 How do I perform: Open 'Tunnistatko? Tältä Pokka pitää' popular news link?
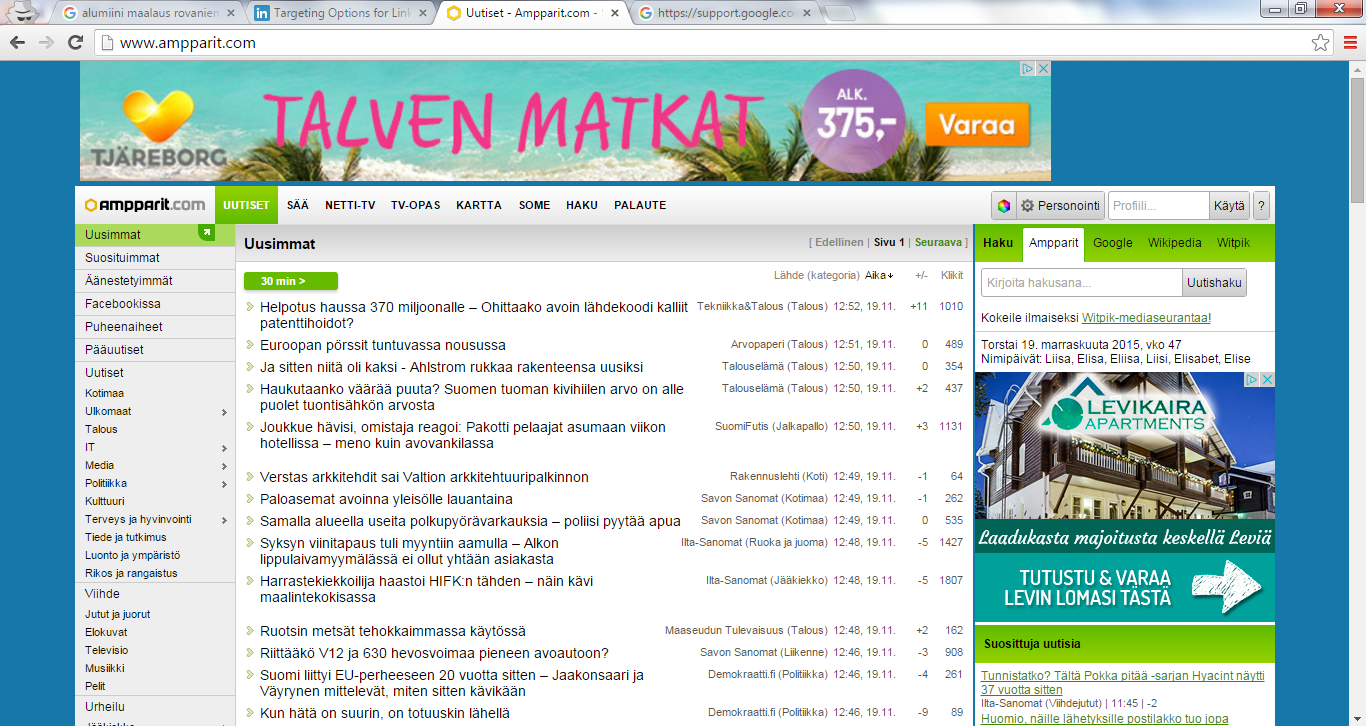click(1122, 683)
